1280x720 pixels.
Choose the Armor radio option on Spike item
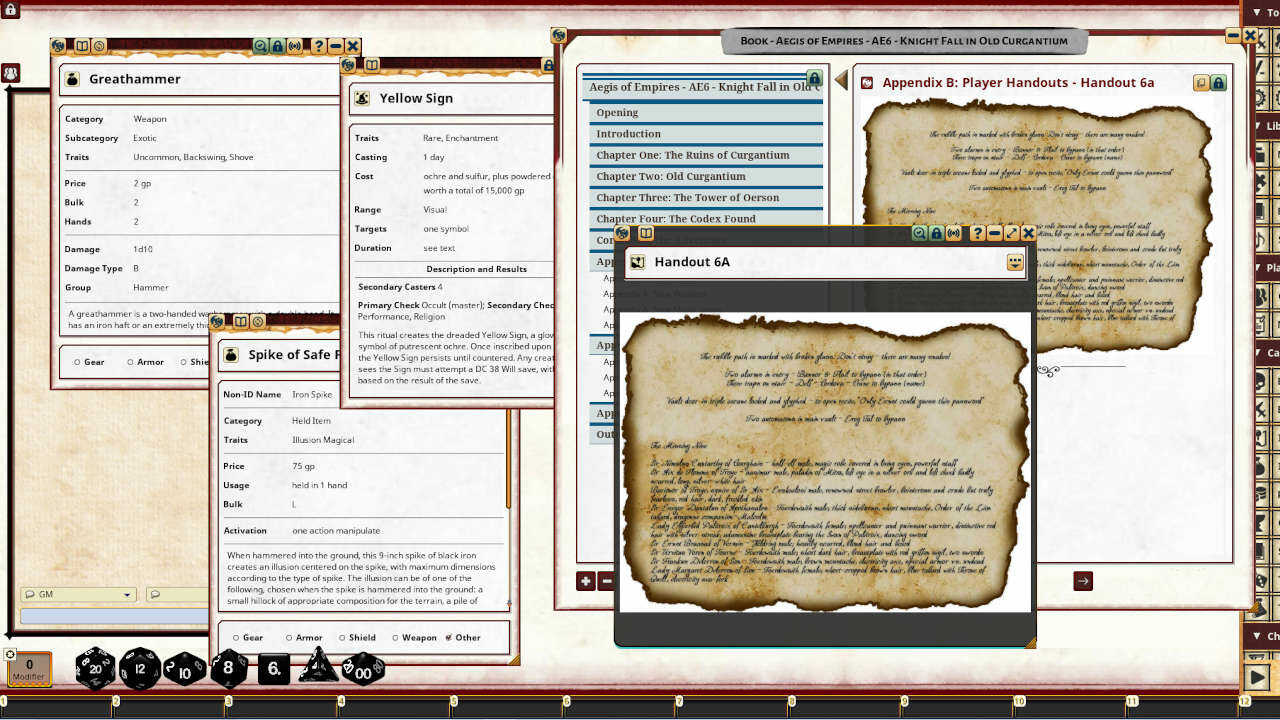(288, 637)
